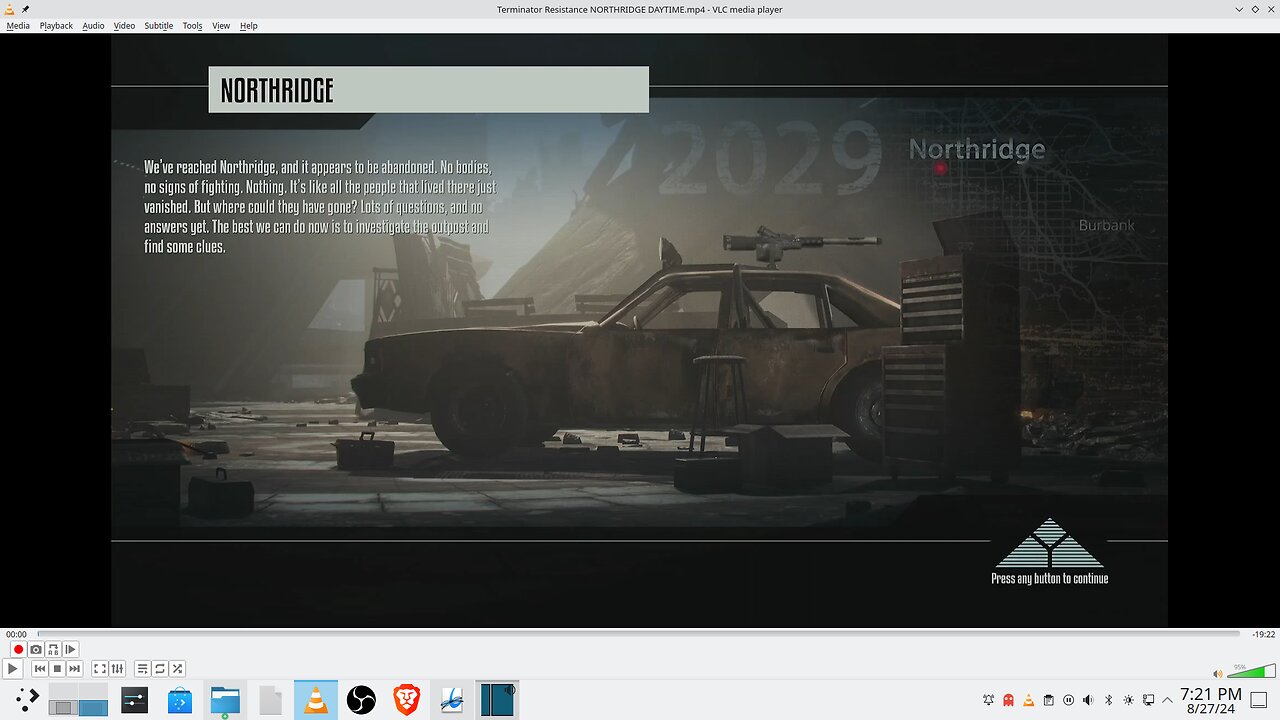
Task: Open media player pause tray icon
Action: tap(1069, 700)
